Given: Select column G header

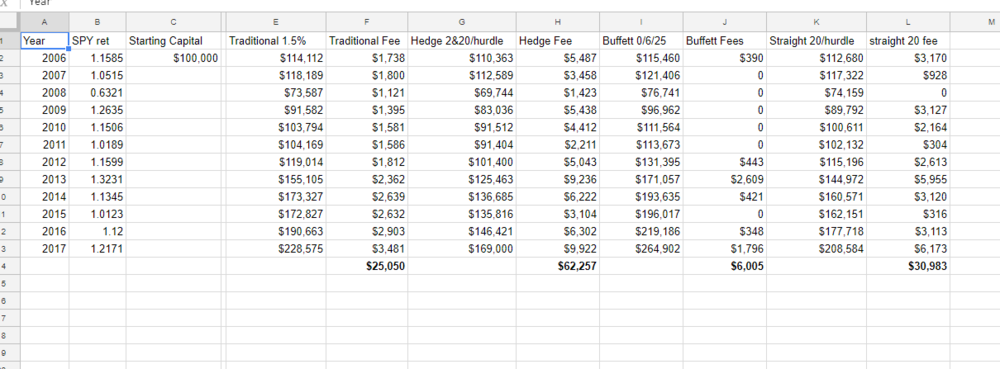Looking at the screenshot, I should [x=462, y=22].
